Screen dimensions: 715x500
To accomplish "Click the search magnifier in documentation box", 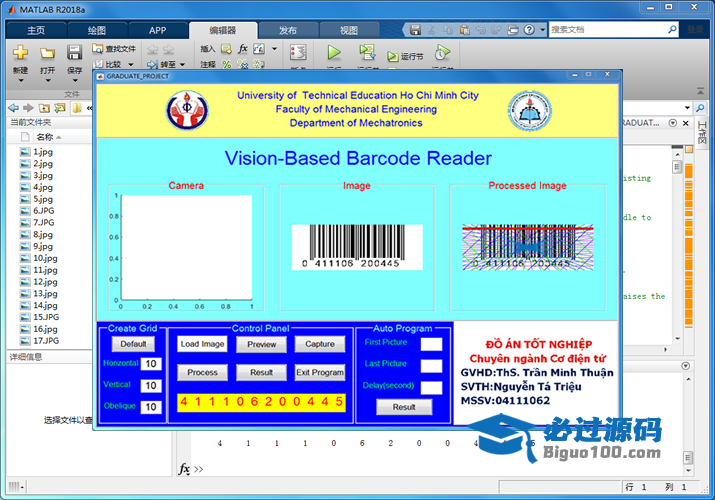I will click(672, 30).
